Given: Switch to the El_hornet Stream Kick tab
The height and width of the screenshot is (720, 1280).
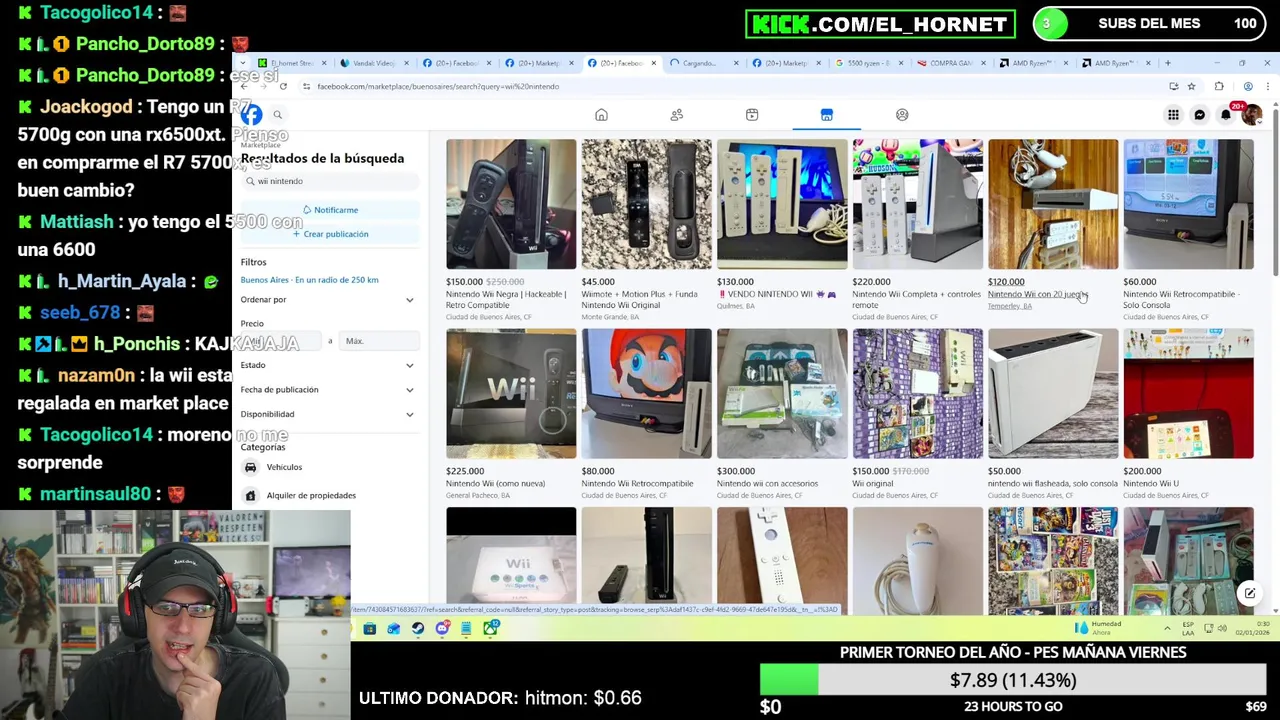Looking at the screenshot, I should pyautogui.click(x=291, y=63).
